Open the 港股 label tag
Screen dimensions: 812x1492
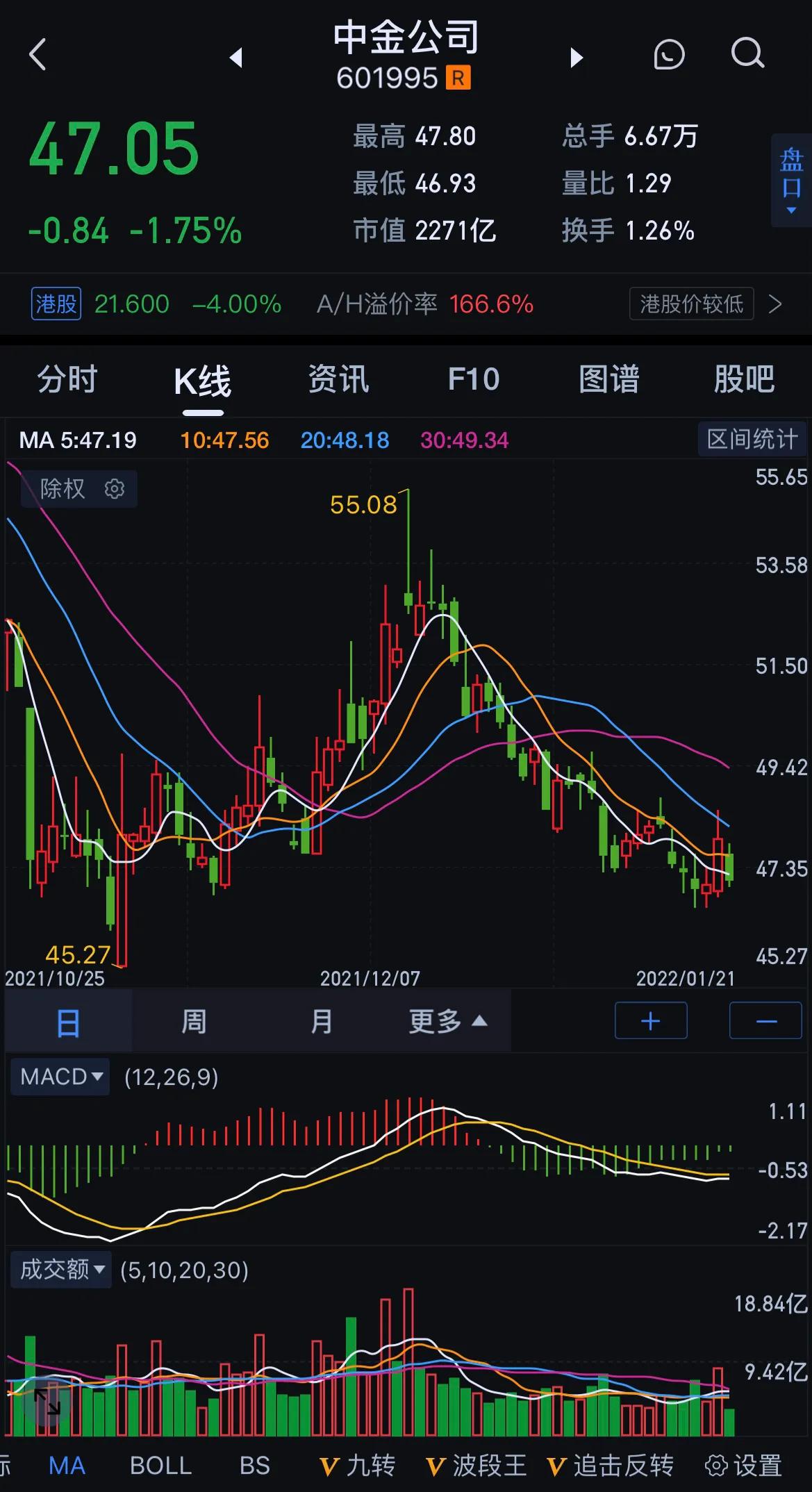(56, 304)
